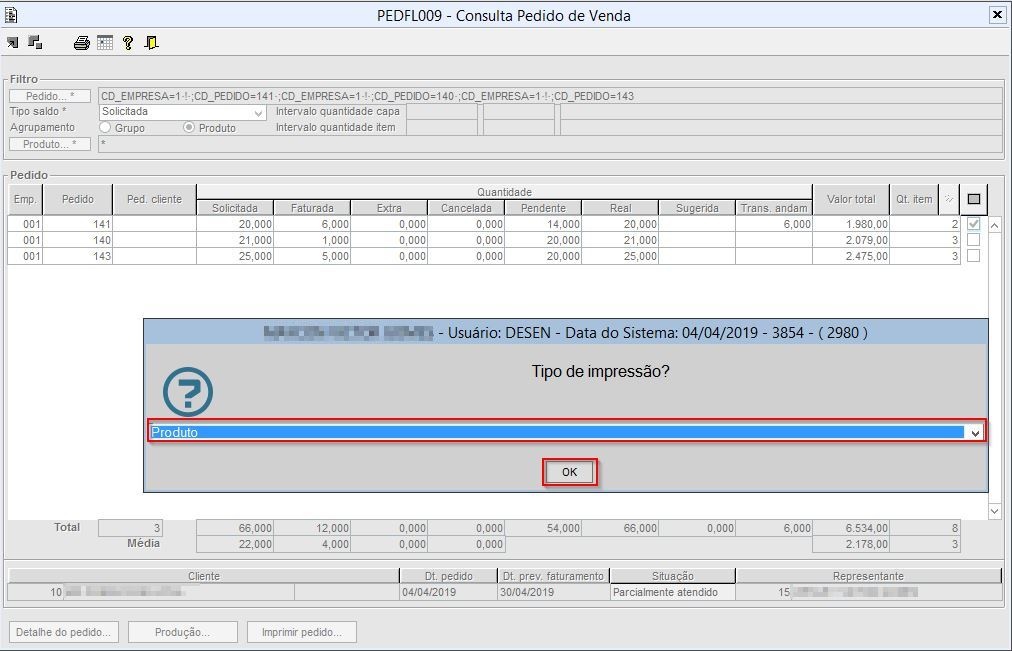The width and height of the screenshot is (1012, 651).
Task: Click pendente value 14,000
Action: pyautogui.click(x=543, y=224)
